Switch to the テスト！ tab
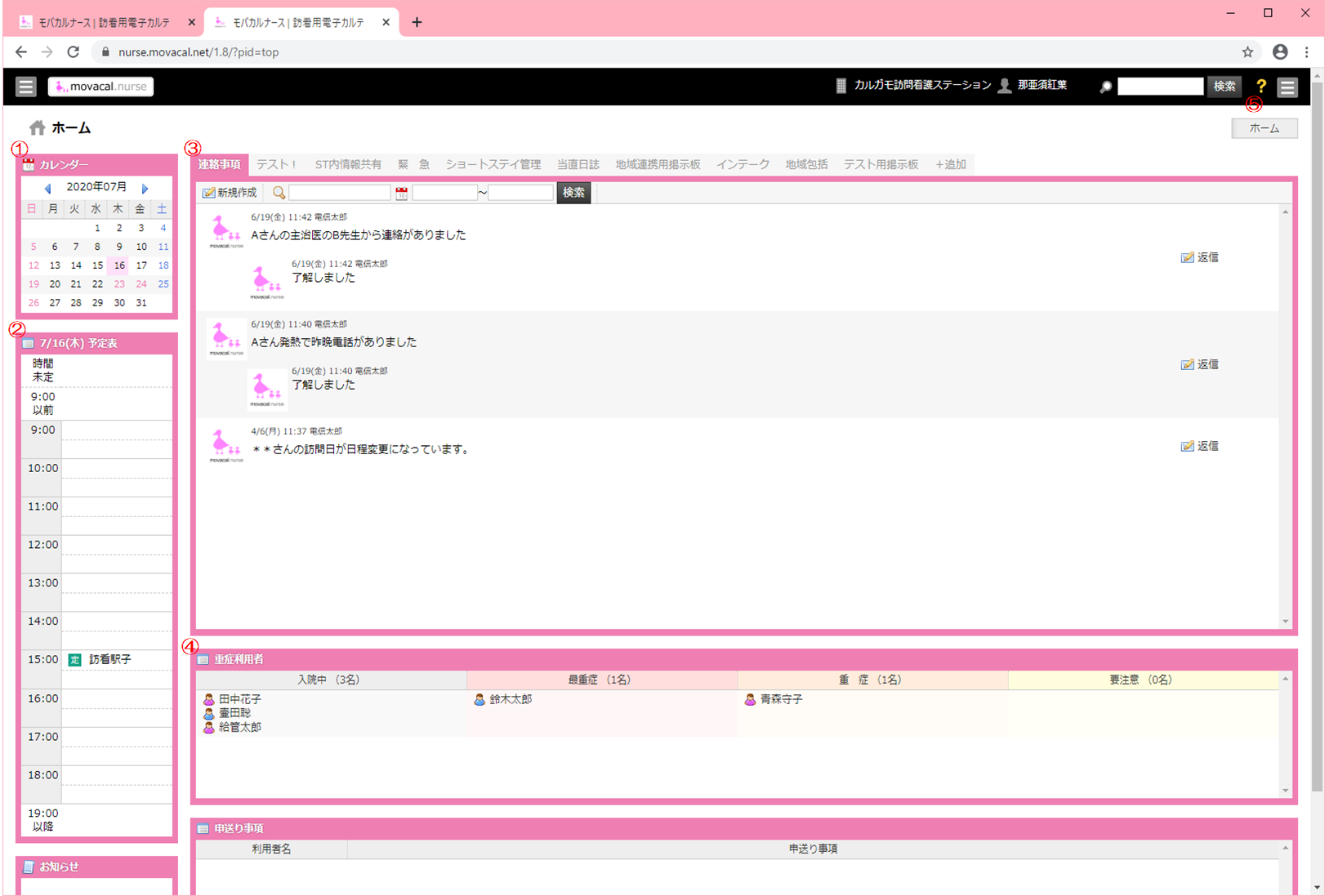The image size is (1325, 896). [x=277, y=164]
